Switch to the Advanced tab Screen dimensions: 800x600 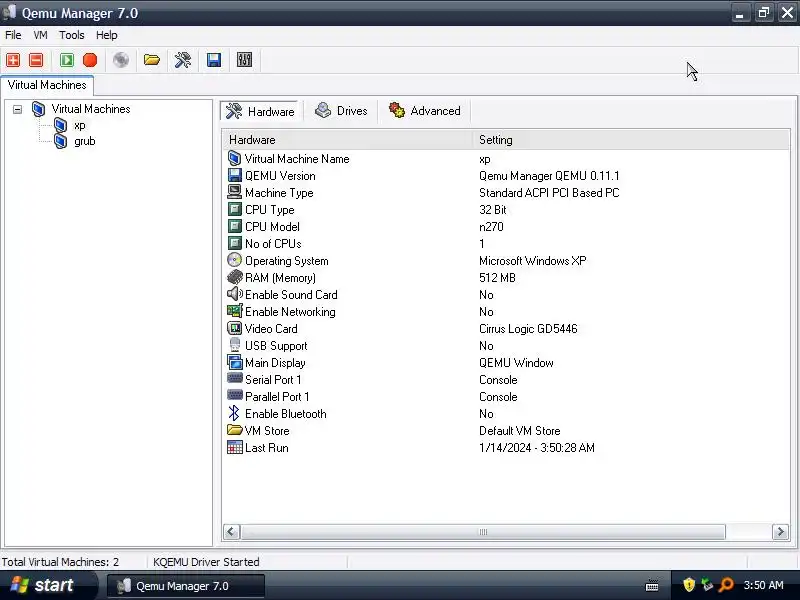point(424,111)
